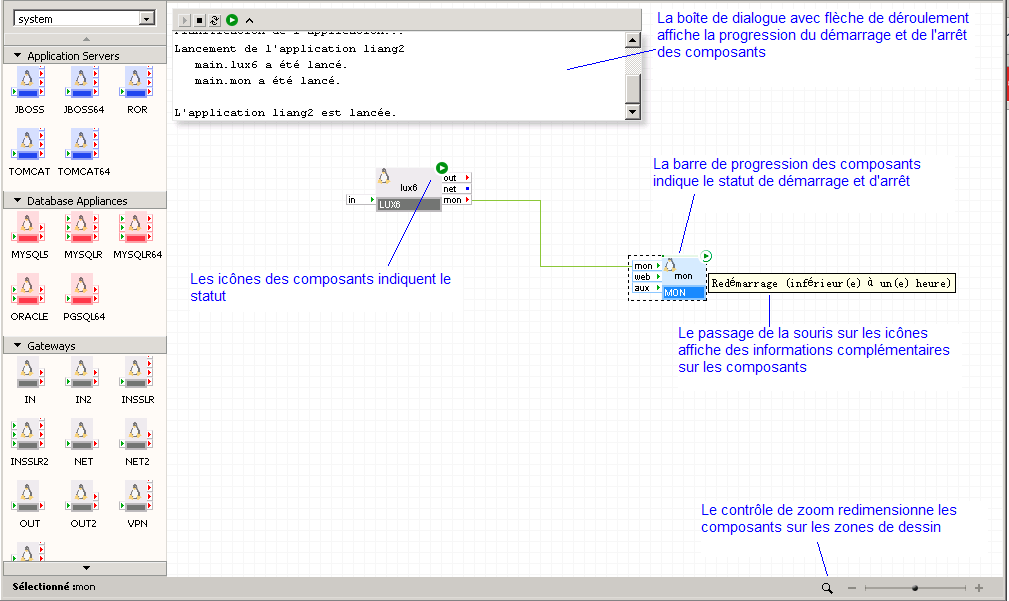Click the 'web' terminal of mon component
The width and height of the screenshot is (1009, 601).
(x=647, y=277)
